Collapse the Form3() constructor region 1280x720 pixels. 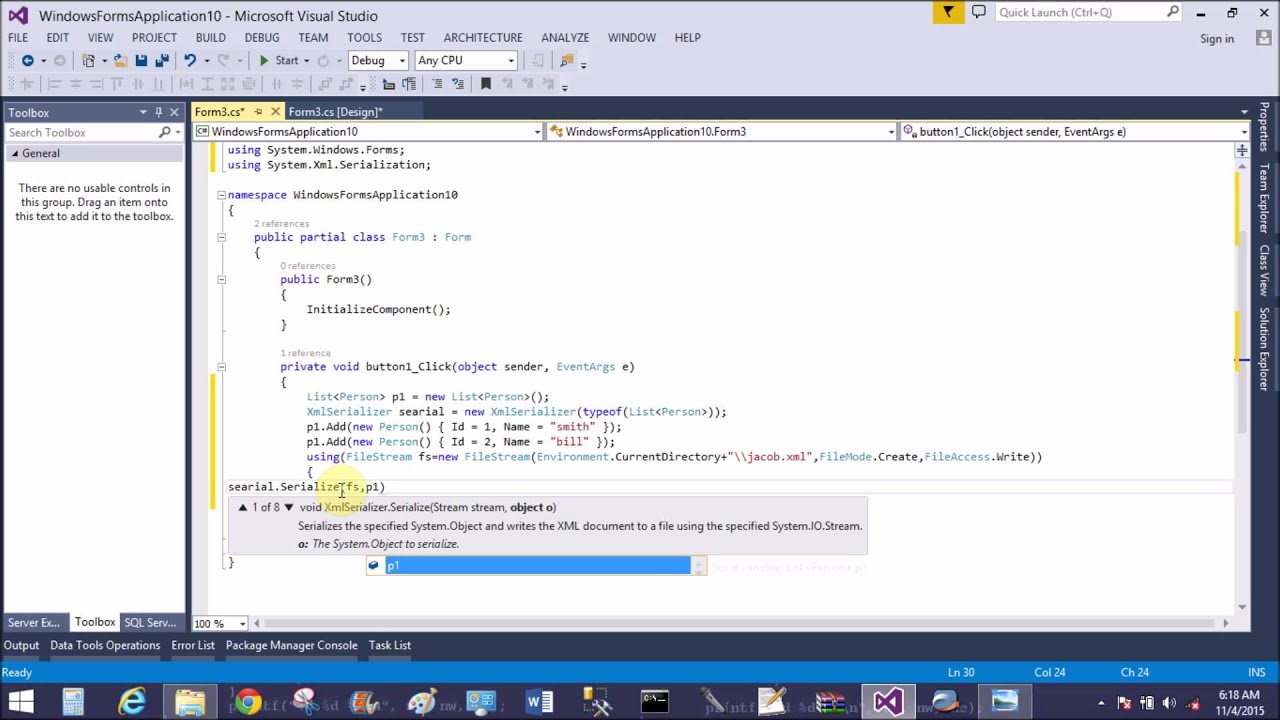[x=222, y=280]
